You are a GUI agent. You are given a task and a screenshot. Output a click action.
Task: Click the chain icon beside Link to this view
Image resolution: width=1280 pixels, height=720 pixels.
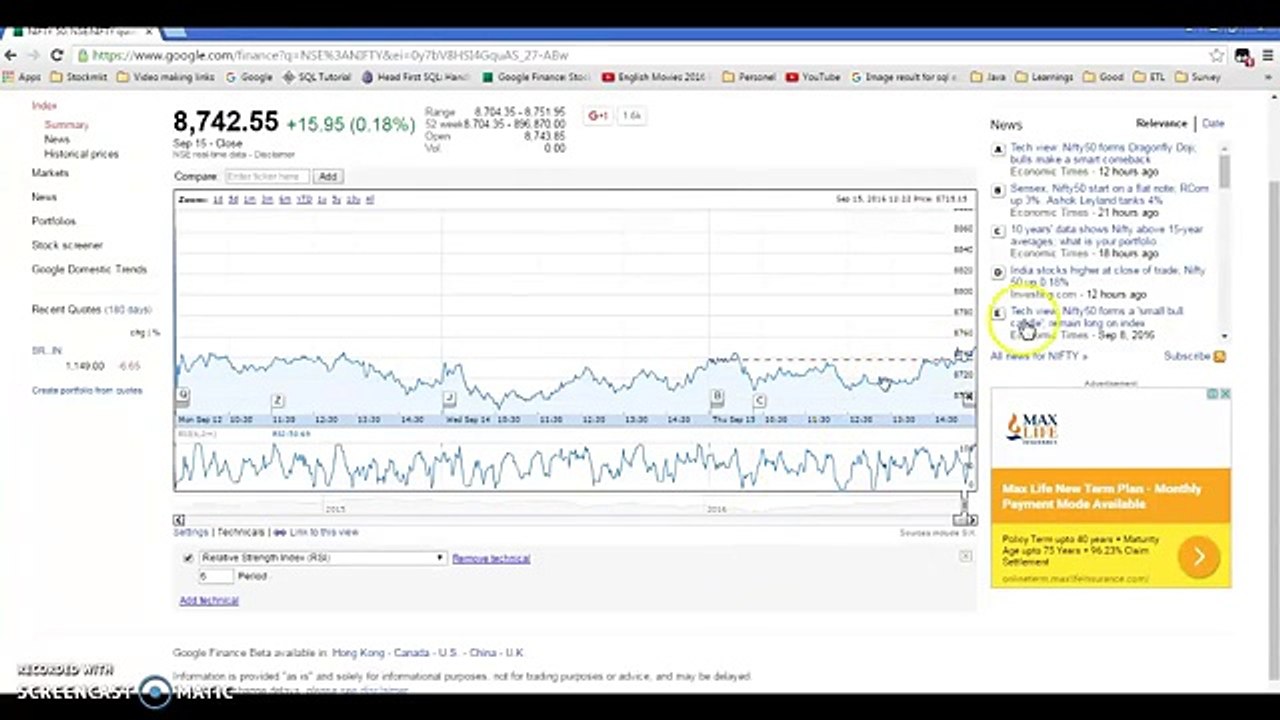[280, 533]
